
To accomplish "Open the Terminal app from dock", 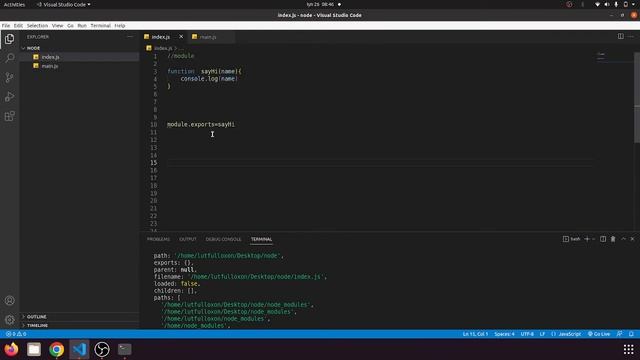I will coord(124,349).
